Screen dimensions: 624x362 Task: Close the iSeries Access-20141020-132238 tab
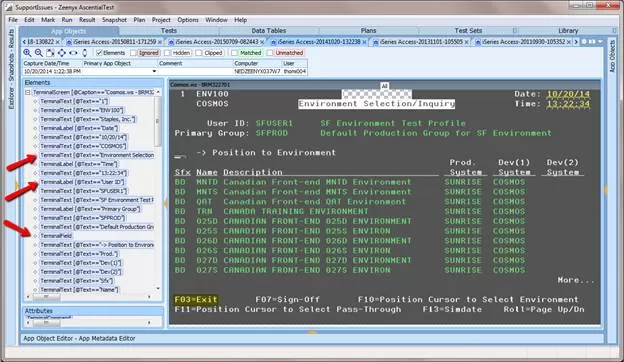click(364, 42)
